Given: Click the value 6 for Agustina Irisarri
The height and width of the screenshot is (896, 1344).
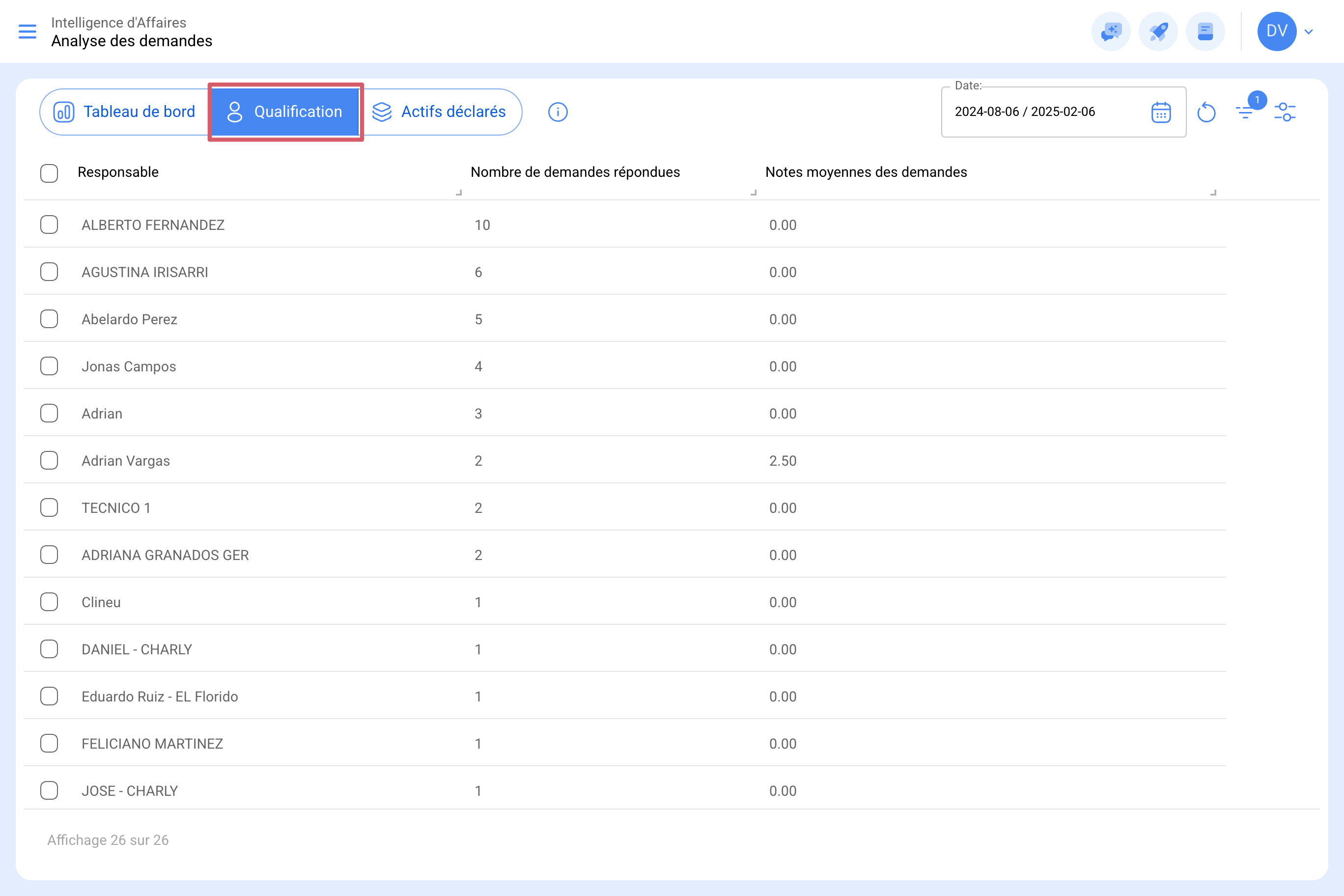Looking at the screenshot, I should (x=478, y=272).
